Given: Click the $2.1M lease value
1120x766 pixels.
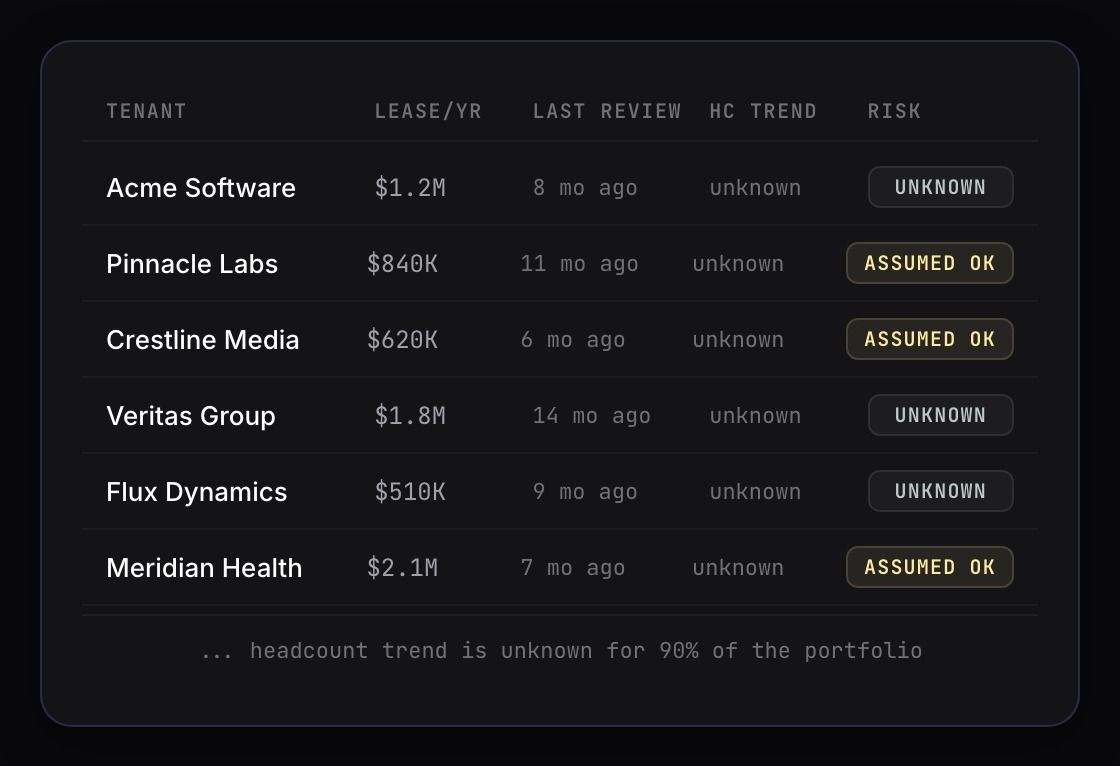Looking at the screenshot, I should coord(402,568).
